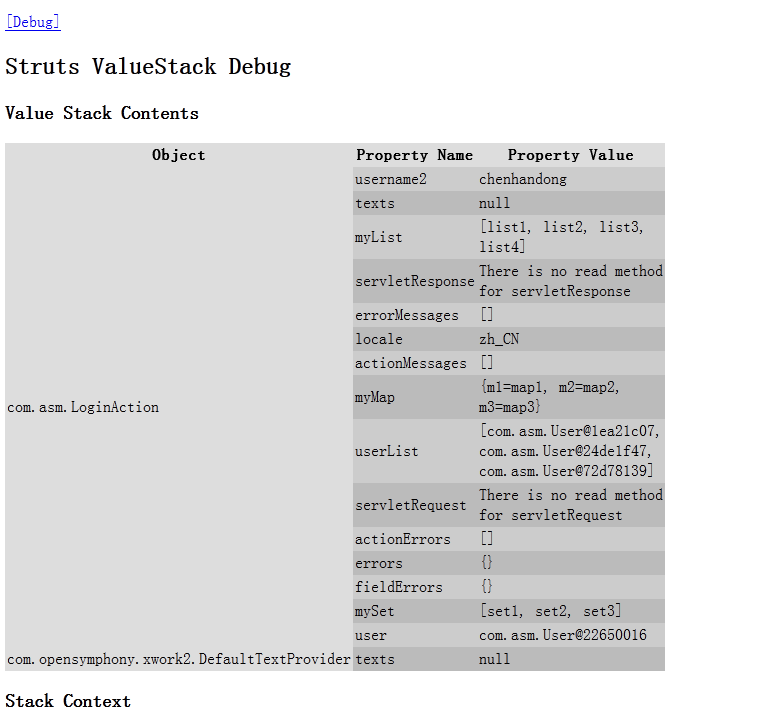Click the com.asm.User@22650016 value
Viewport: 764px width, 719px height.
(562, 635)
